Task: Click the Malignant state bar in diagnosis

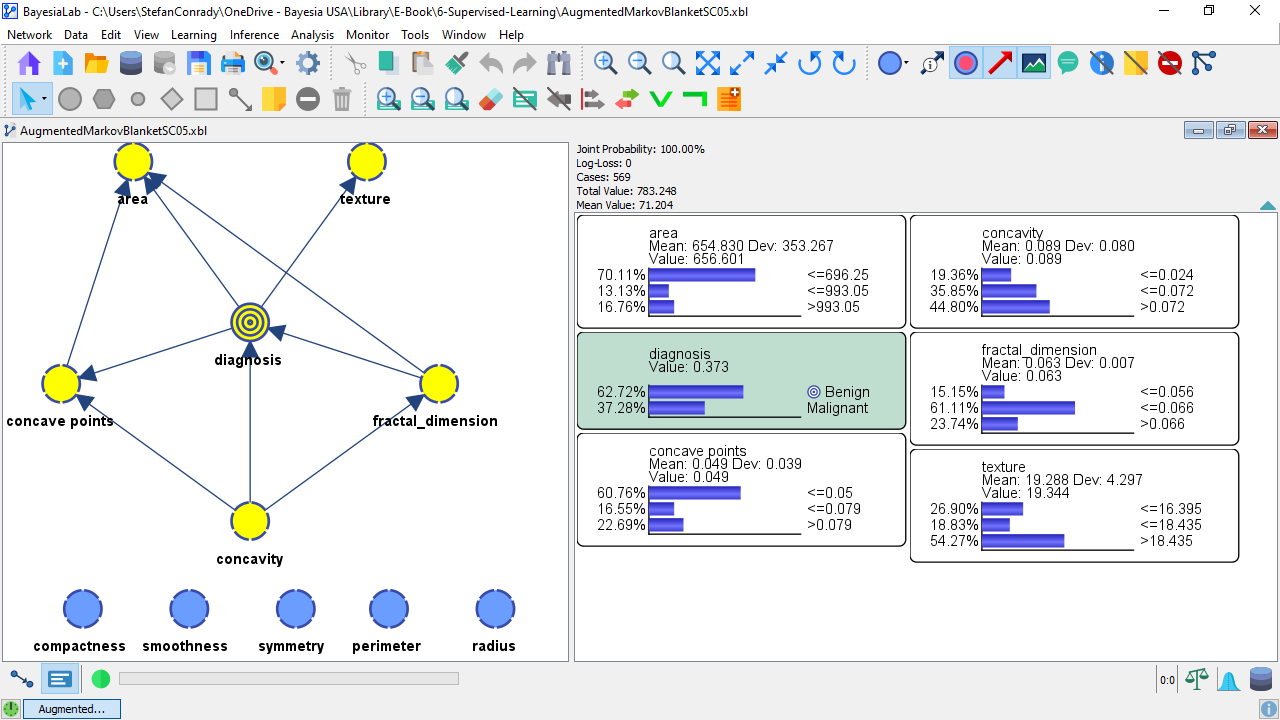Action: [677, 408]
